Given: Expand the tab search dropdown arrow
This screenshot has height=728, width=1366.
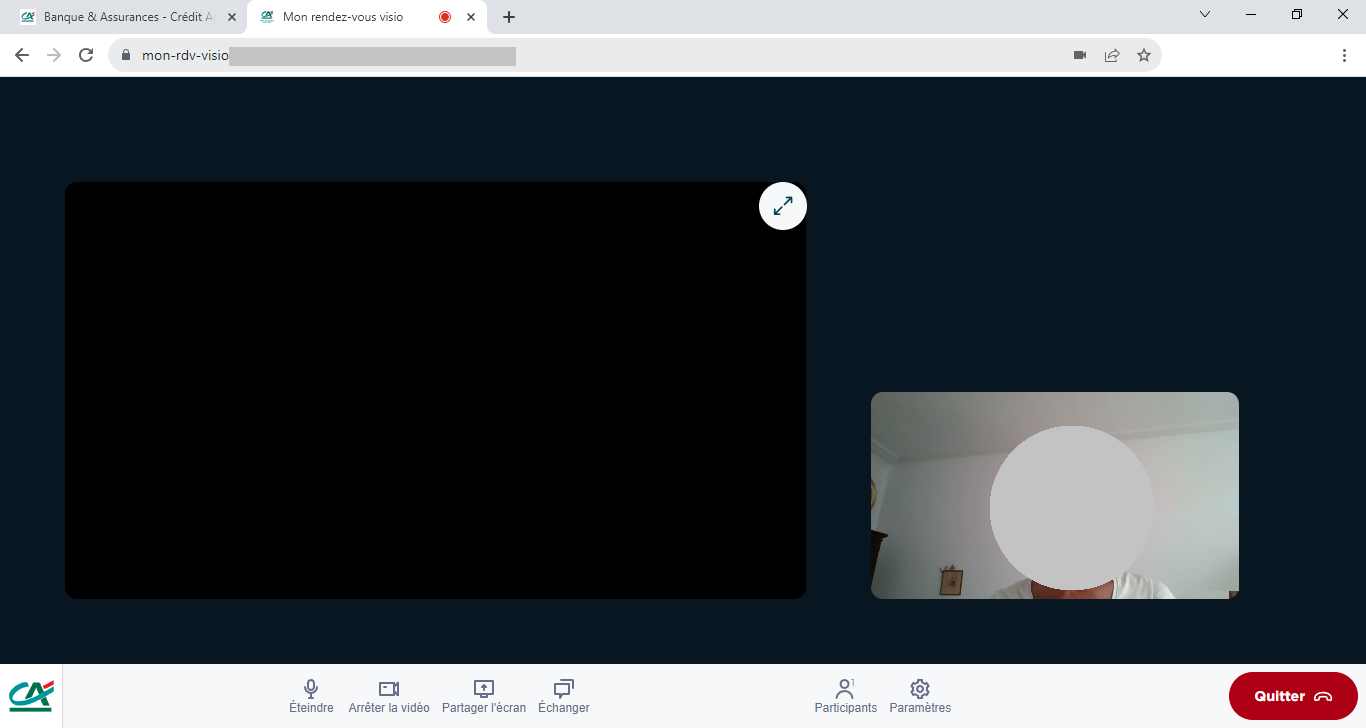Looking at the screenshot, I should (1205, 15).
